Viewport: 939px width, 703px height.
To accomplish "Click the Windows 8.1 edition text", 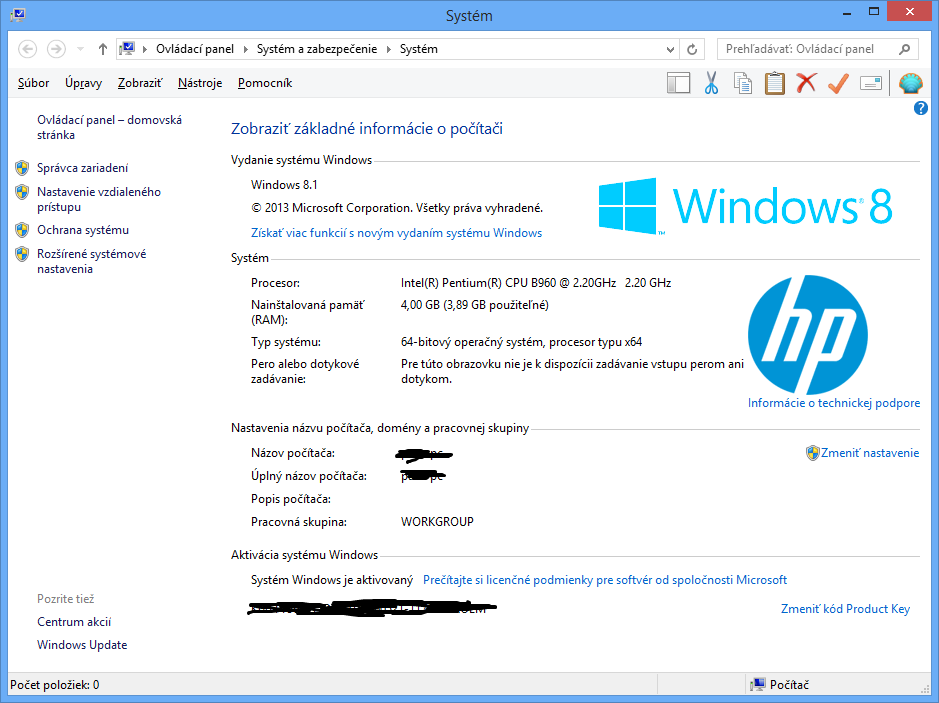I will tap(284, 185).
